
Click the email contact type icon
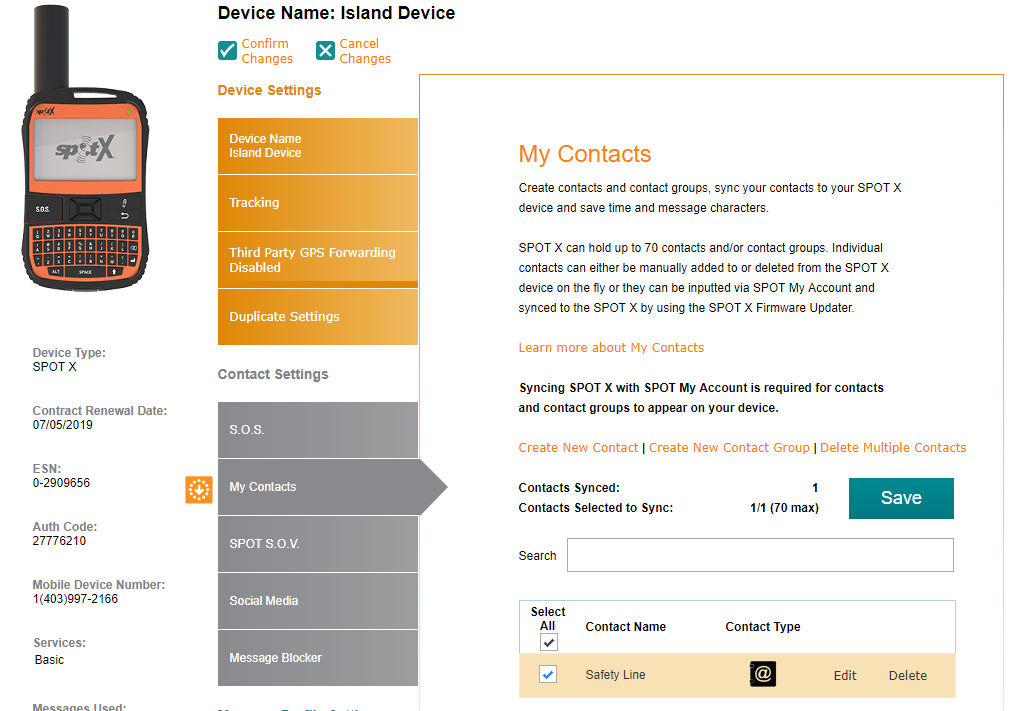coord(763,675)
